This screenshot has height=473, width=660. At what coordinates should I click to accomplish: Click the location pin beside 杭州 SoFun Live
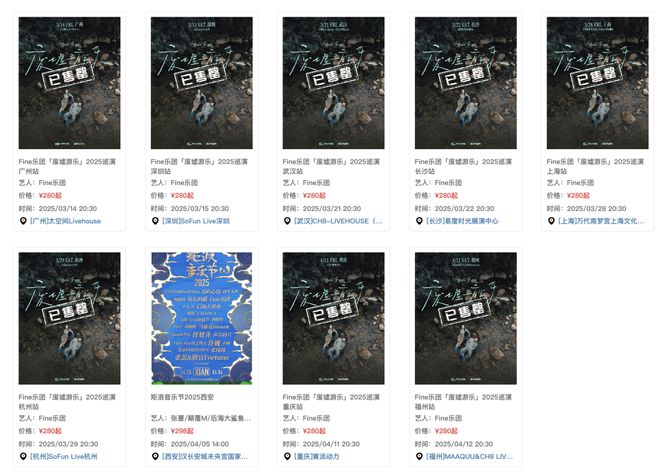click(23, 456)
